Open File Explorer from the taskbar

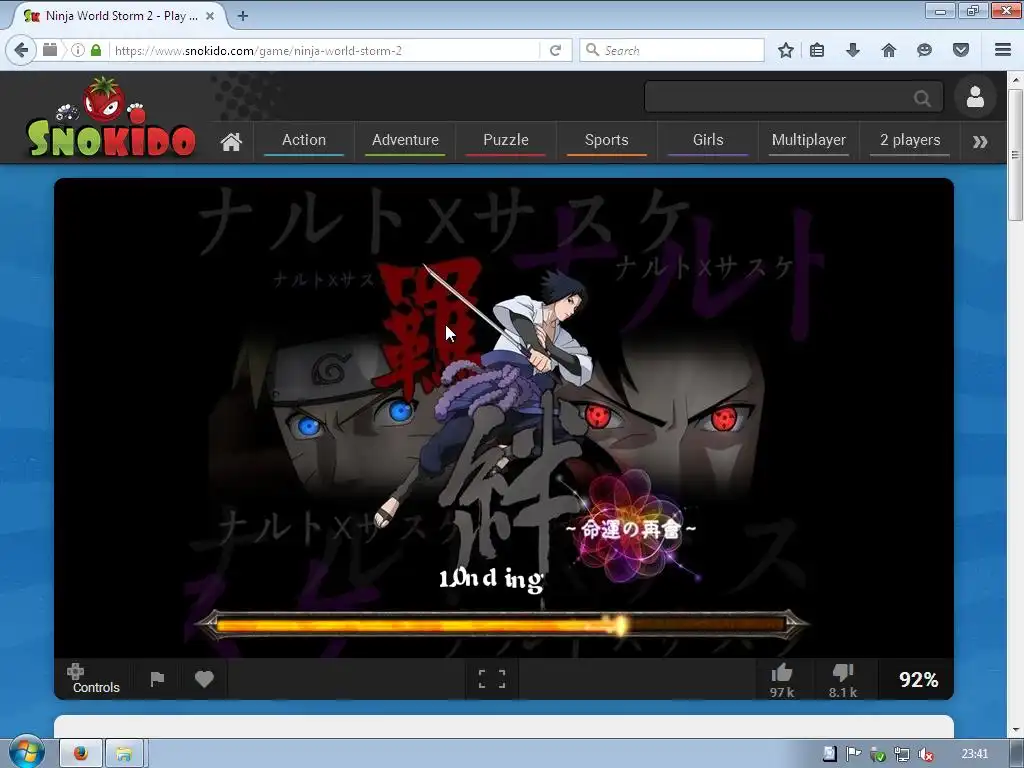(124, 754)
